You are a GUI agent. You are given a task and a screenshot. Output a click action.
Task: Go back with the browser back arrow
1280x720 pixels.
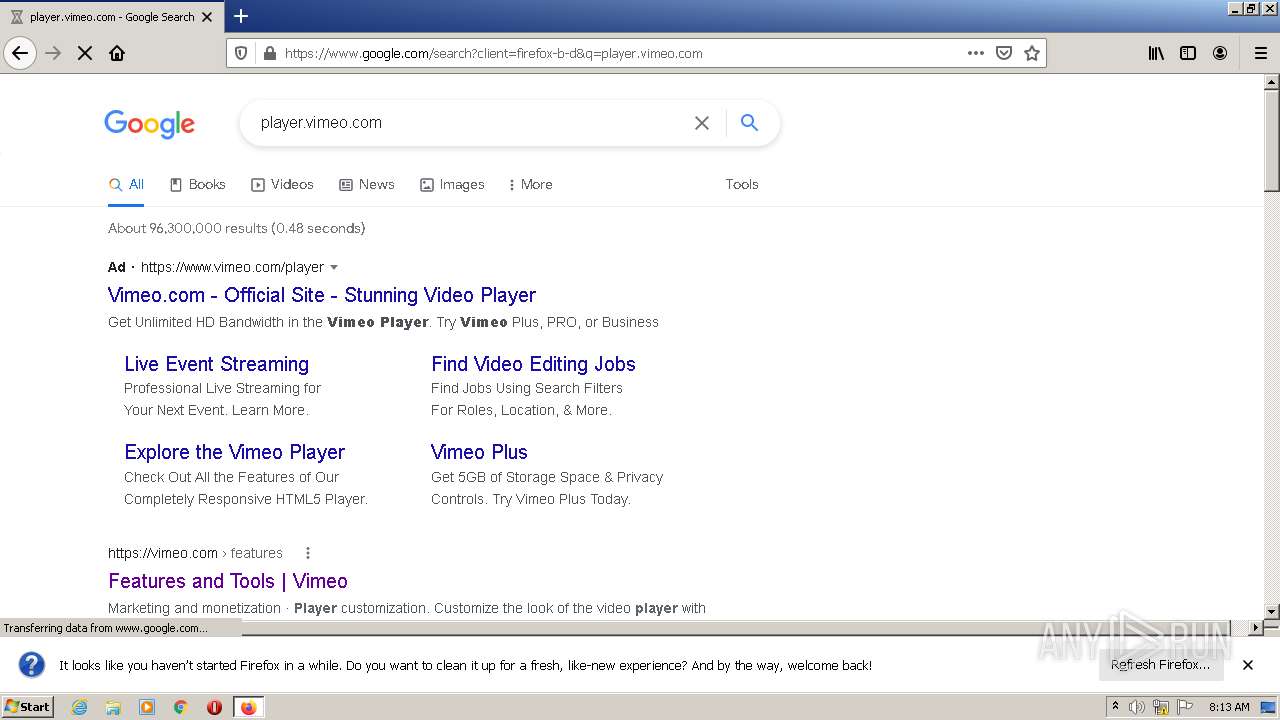(20, 53)
